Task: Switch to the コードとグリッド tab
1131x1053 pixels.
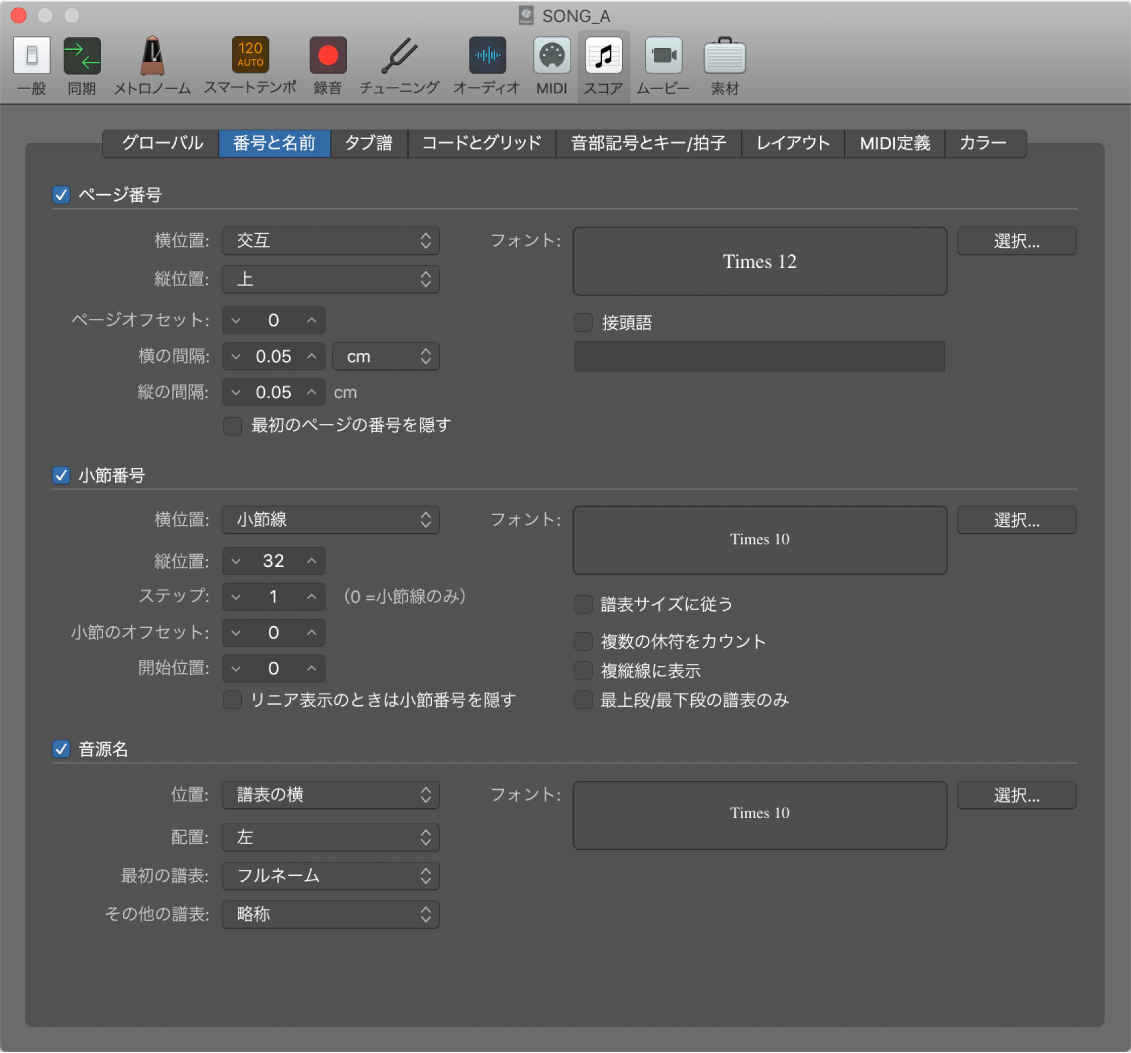Action: click(481, 143)
